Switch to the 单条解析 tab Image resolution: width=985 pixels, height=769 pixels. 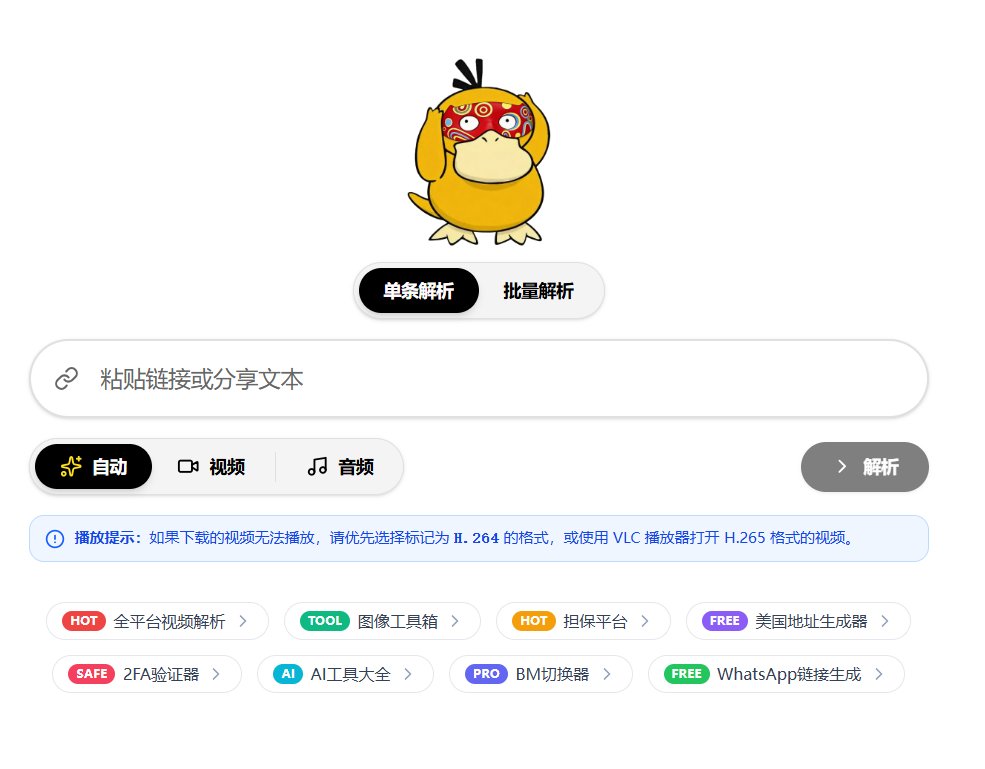(x=418, y=291)
